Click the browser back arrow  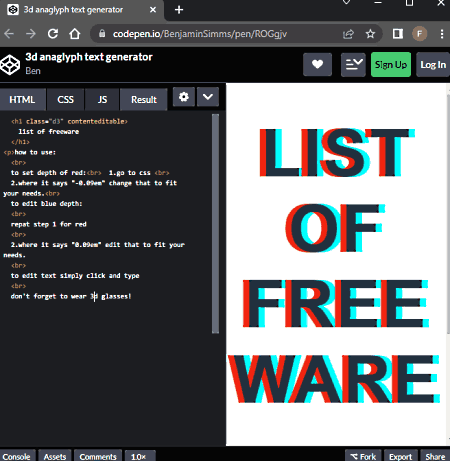pos(9,34)
